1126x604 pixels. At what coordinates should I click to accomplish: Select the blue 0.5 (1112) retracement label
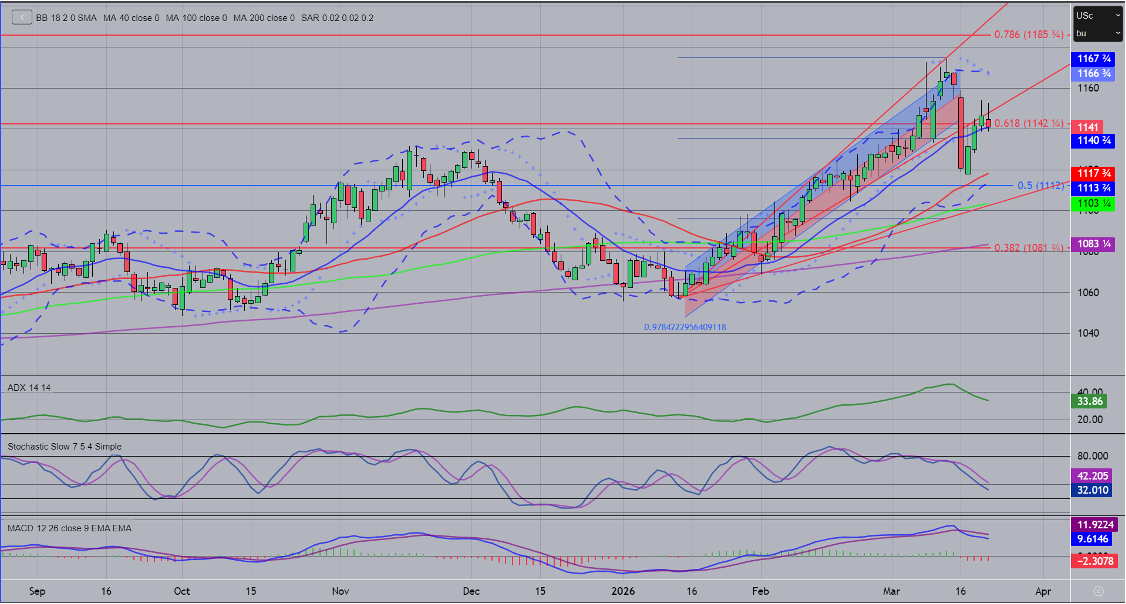1040,186
